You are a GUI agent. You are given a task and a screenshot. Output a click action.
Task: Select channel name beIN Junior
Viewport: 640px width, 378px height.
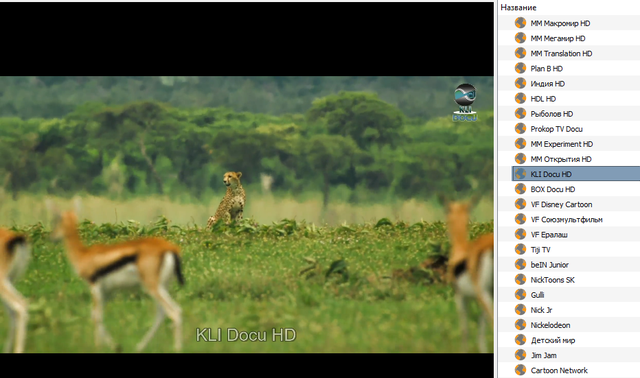coord(549,265)
